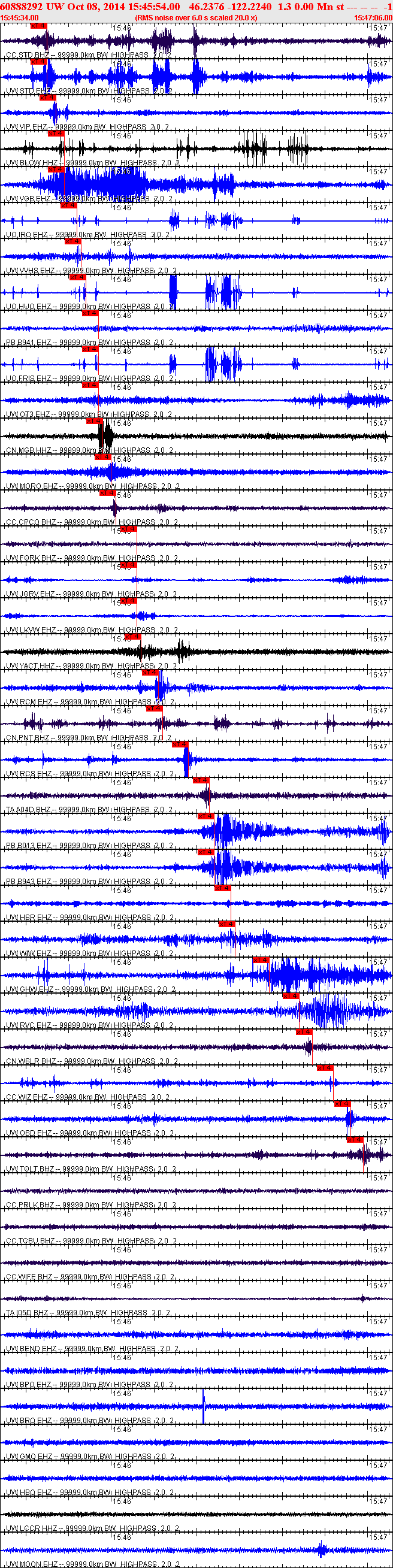Click the red pick flag on UW.TOLT.BHZ trace
The height and width of the screenshot is (1568, 393).
355,1139
